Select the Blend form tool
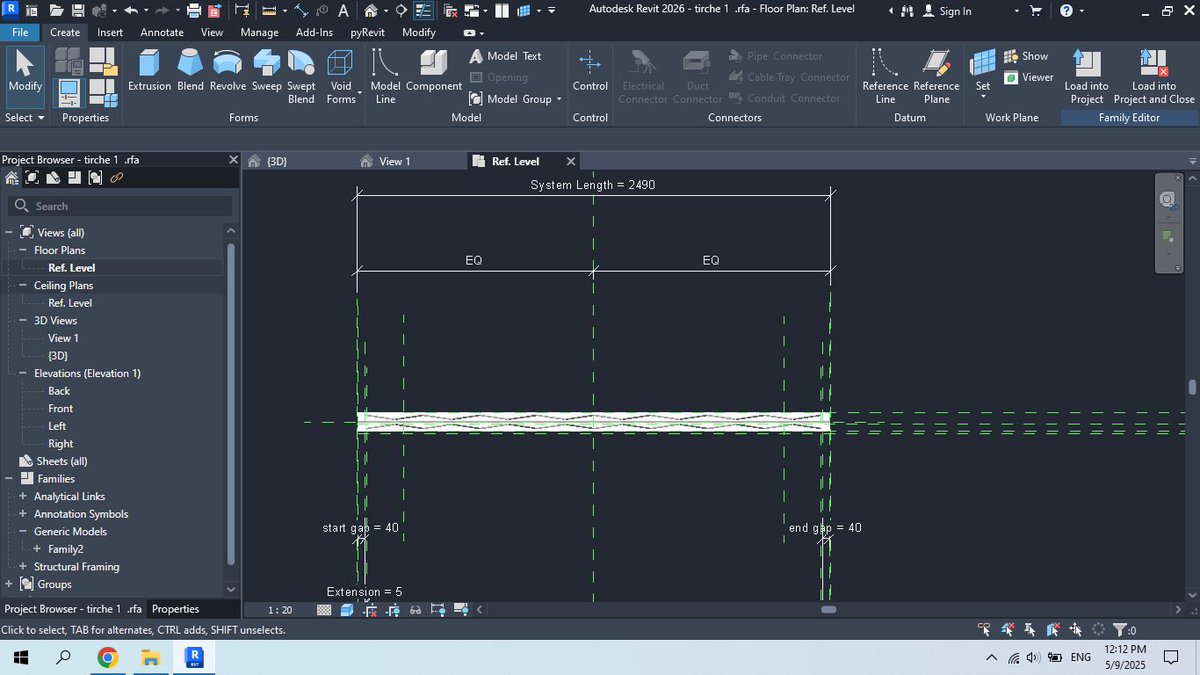Viewport: 1200px width, 675px height. click(190, 72)
